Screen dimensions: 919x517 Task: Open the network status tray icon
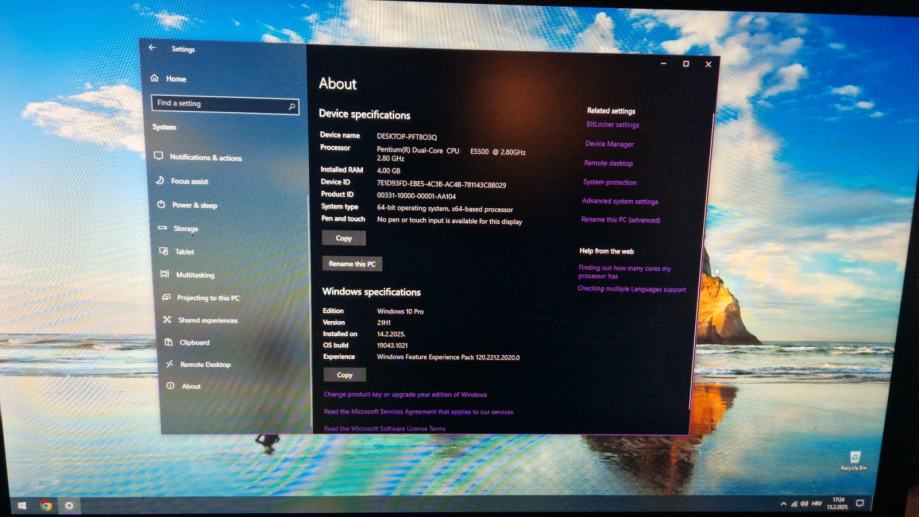click(x=794, y=504)
